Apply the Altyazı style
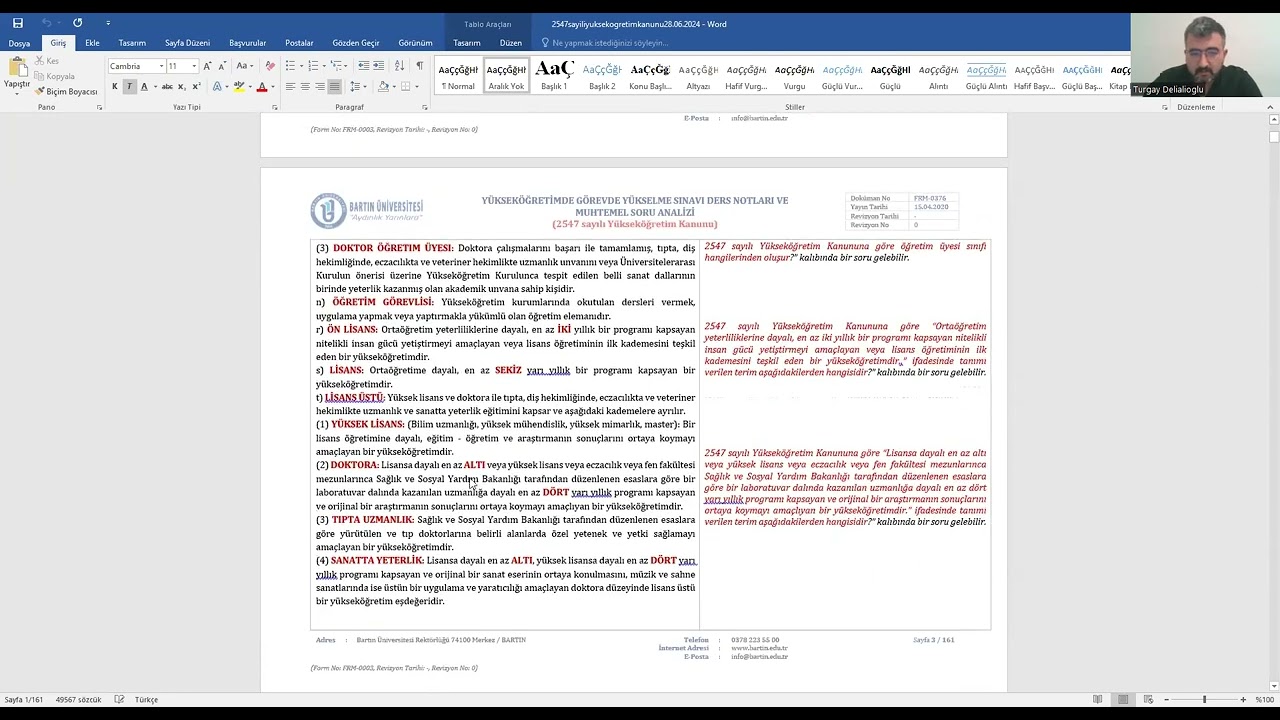1280x720 pixels. (698, 76)
